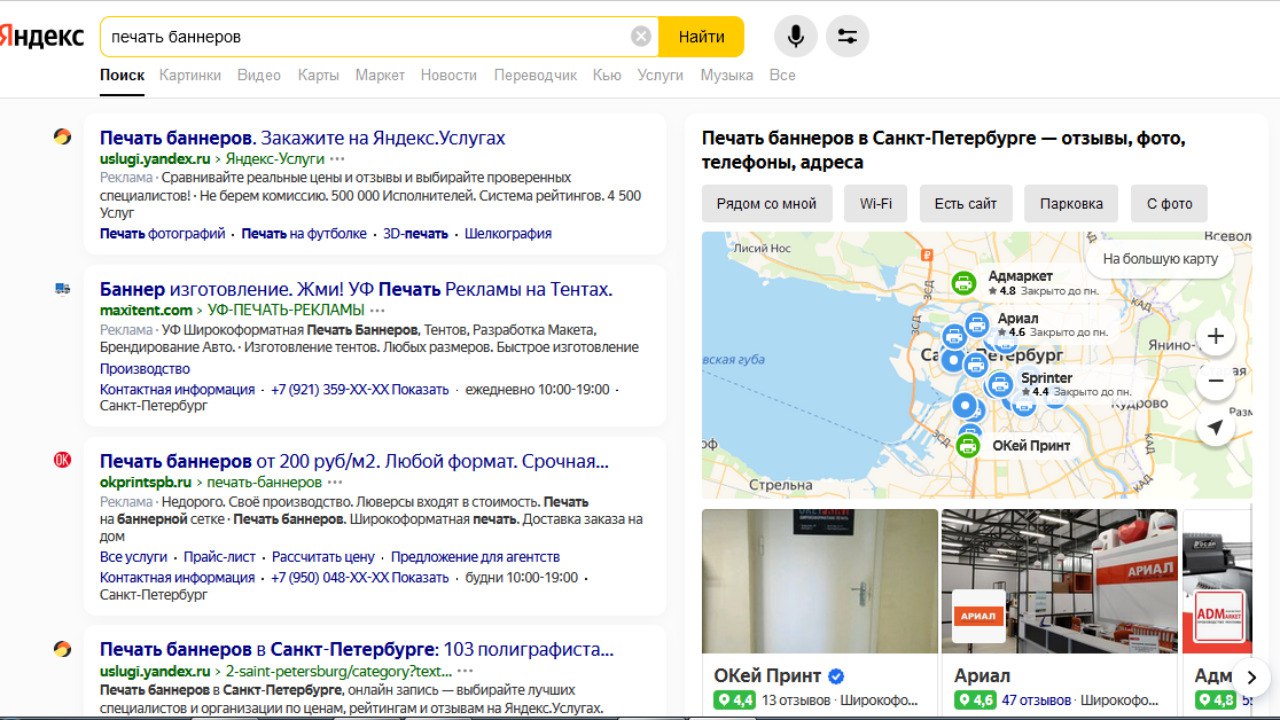Click Ариал organization name
1280x720 pixels.
(982, 676)
